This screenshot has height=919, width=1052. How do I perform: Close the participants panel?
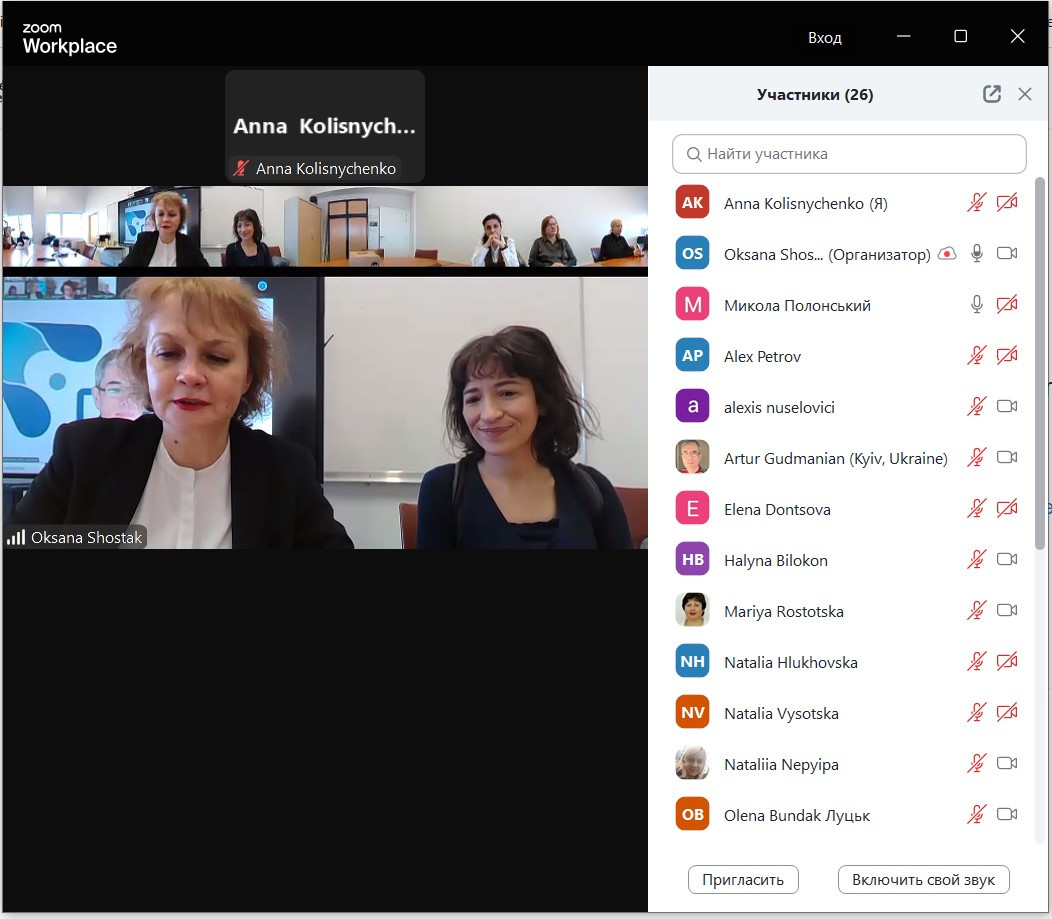click(1024, 94)
